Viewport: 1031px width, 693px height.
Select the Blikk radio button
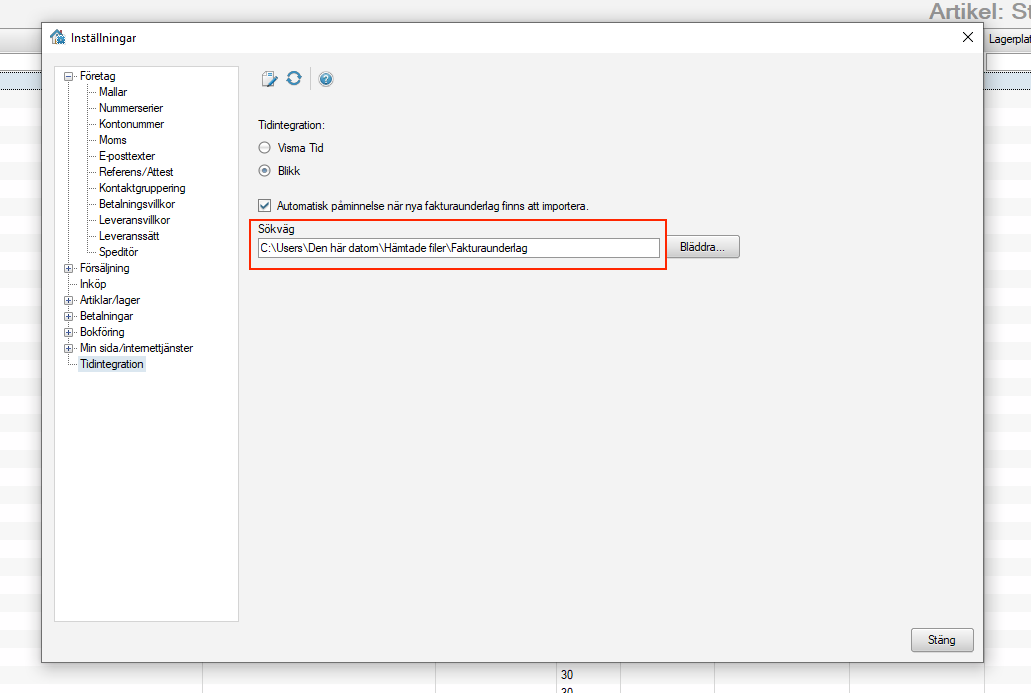[x=264, y=170]
